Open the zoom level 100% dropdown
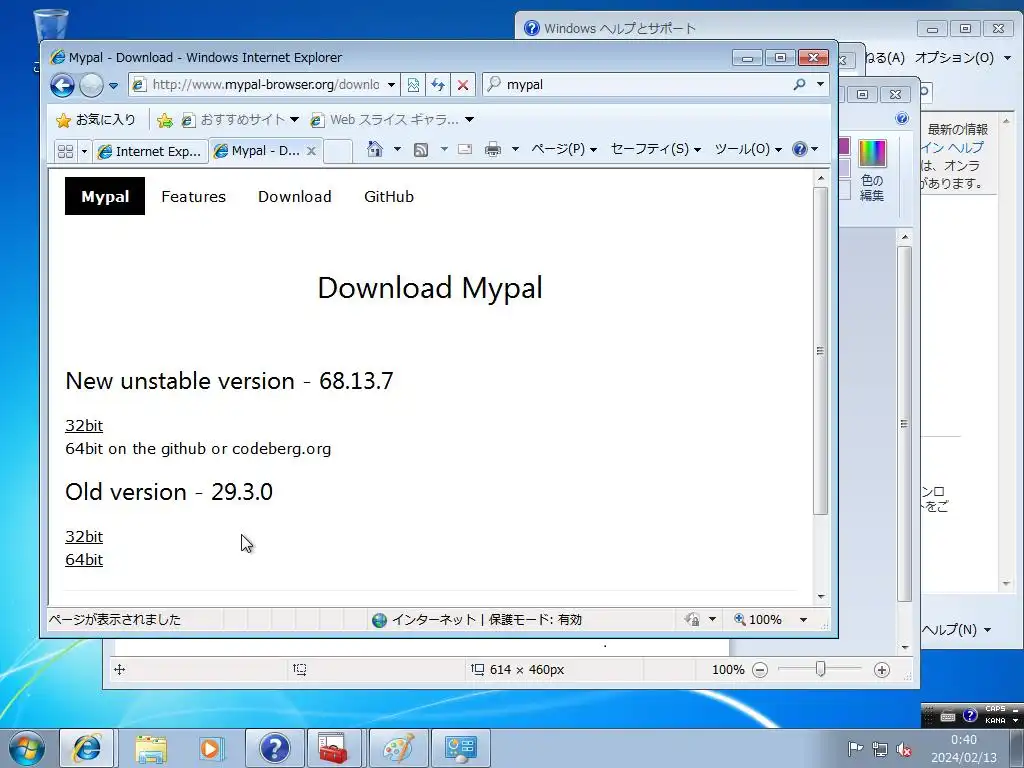Screen dimensions: 1024x768 (x=804, y=620)
